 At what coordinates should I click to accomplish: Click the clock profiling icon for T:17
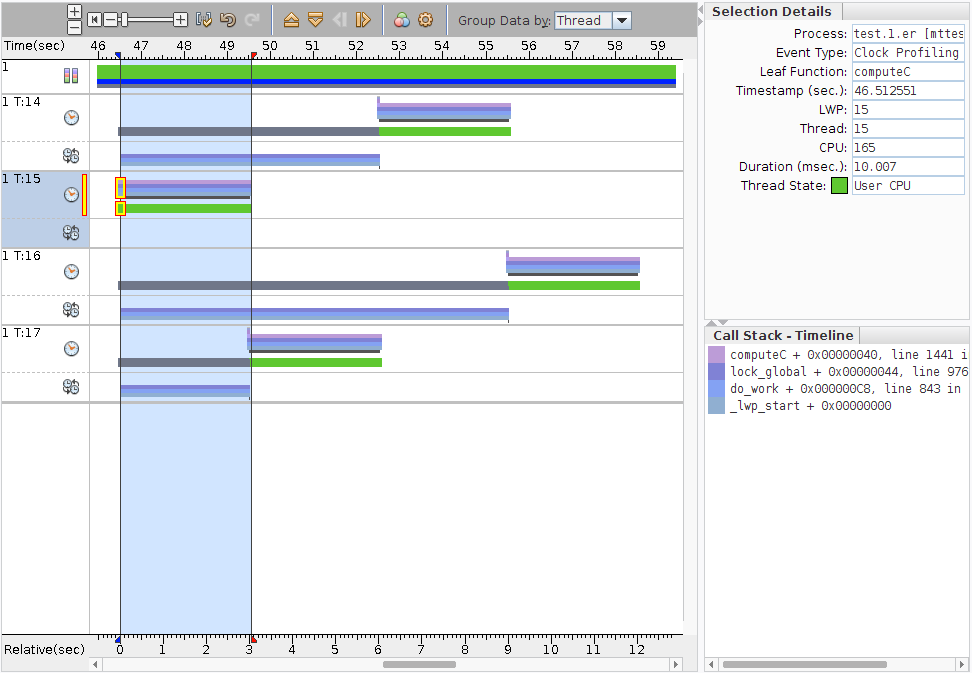pos(71,348)
